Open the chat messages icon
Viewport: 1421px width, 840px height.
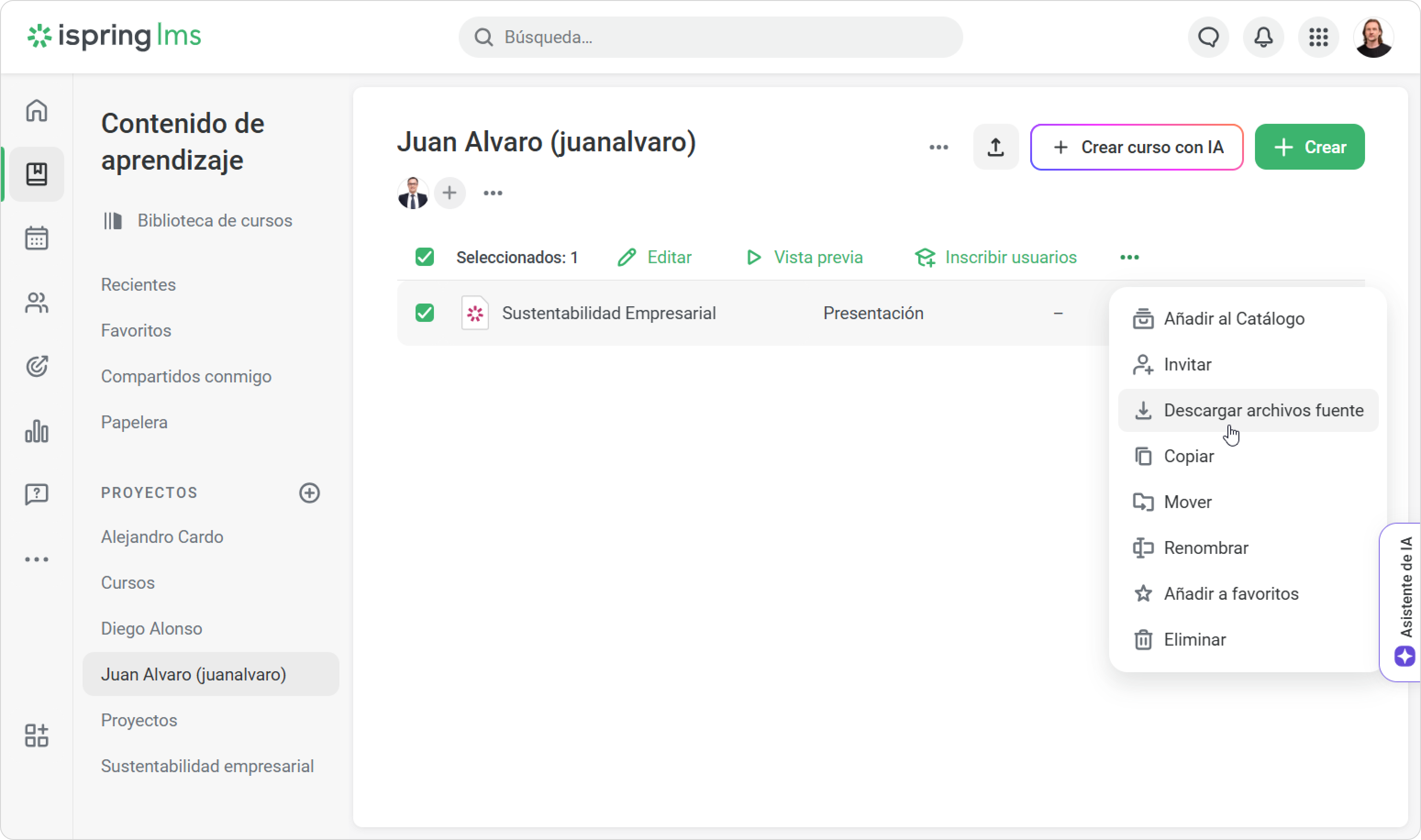(x=1208, y=37)
